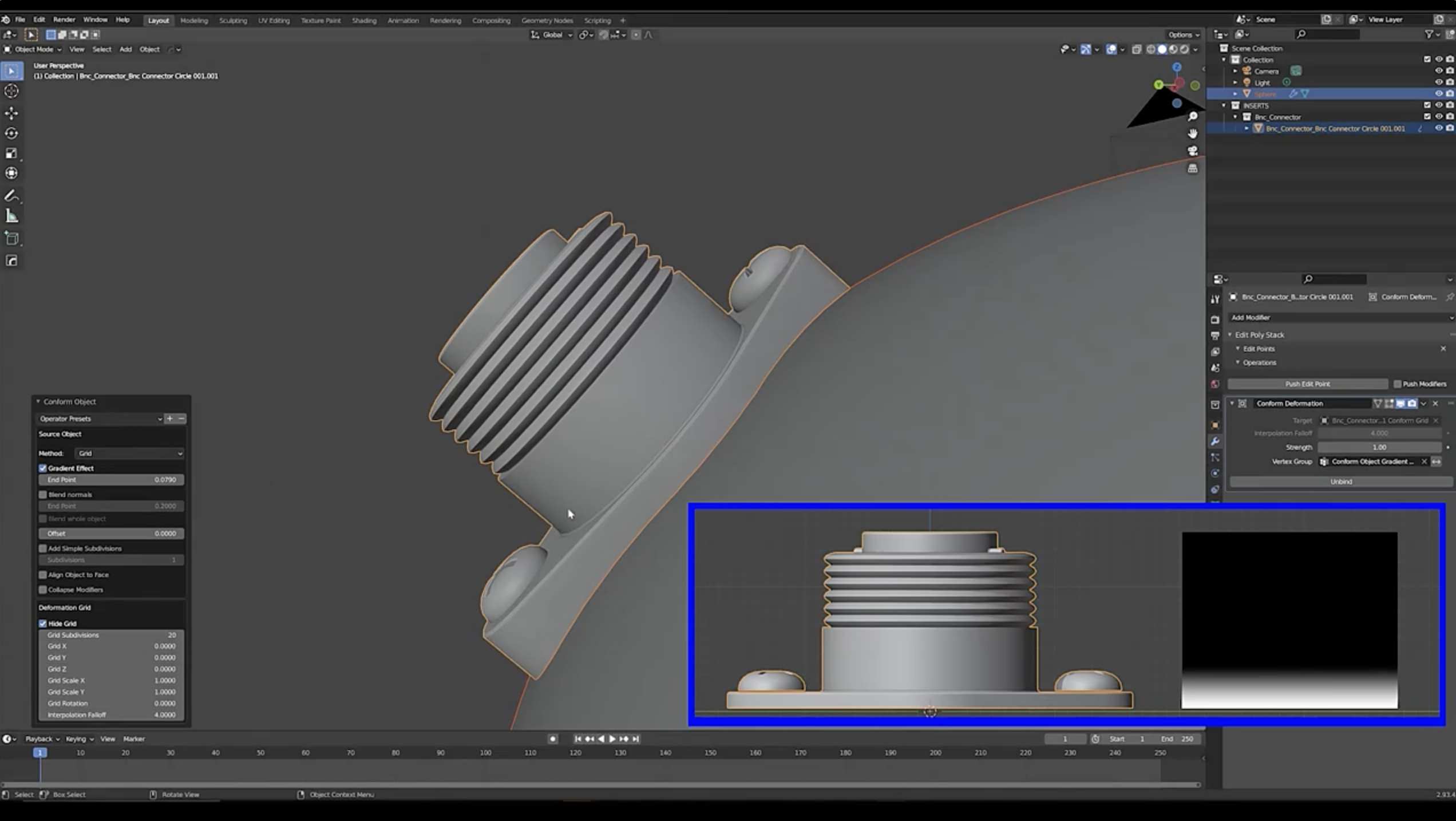The width and height of the screenshot is (1456, 821).
Task: Open Modifier properties wrench tab
Action: (1215, 441)
